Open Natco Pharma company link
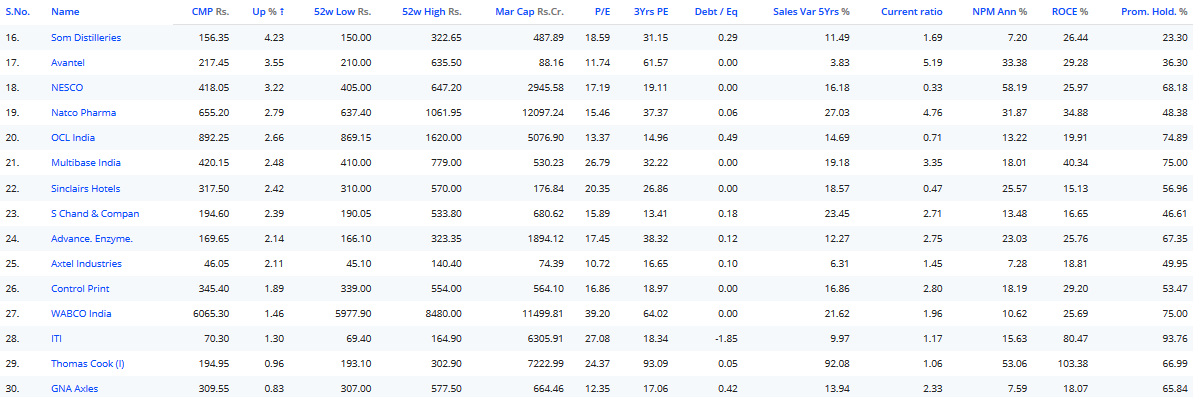Image resolution: width=1201 pixels, height=397 pixels. [x=83, y=112]
